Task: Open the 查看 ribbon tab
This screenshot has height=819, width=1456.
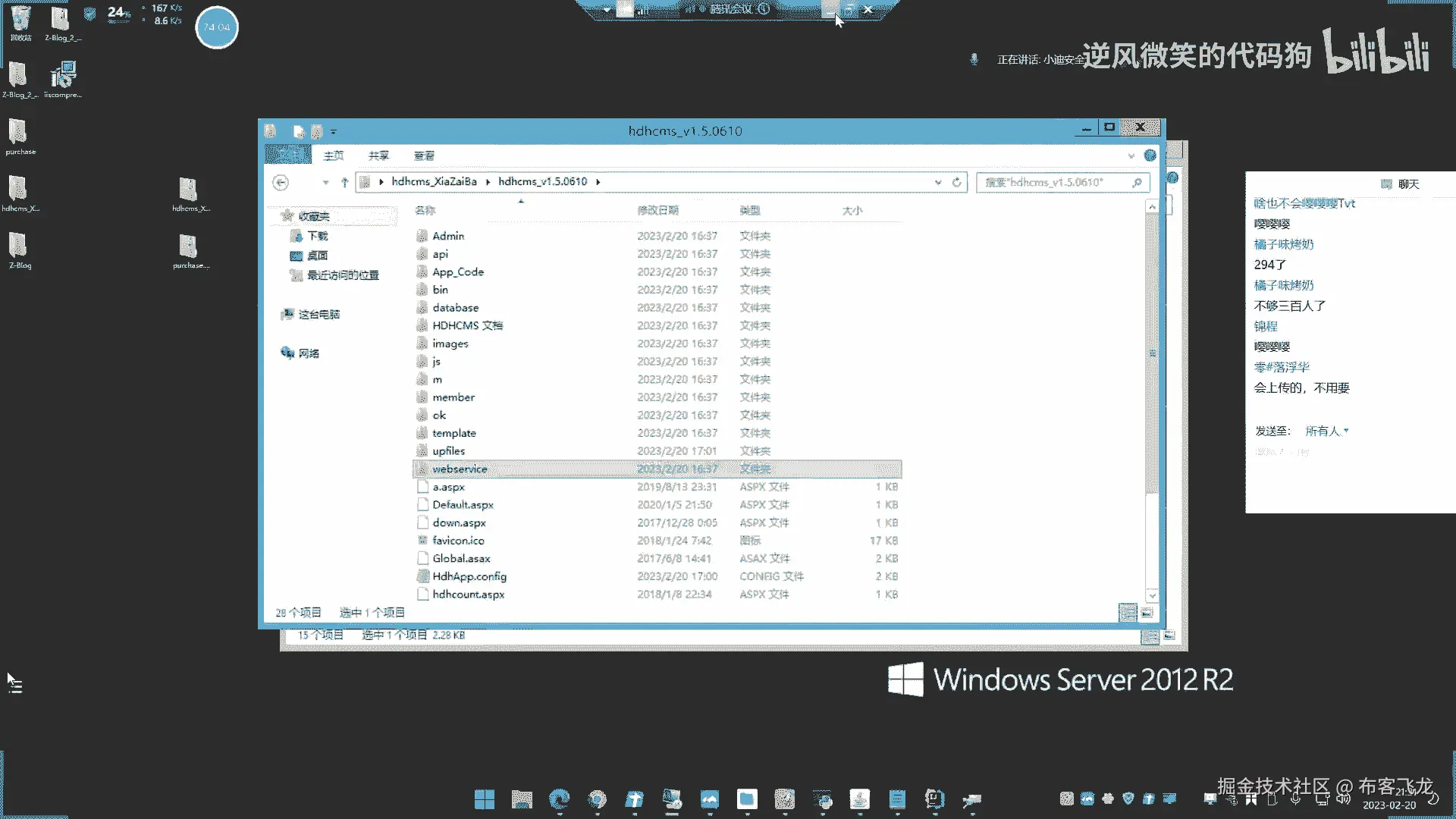Action: pos(424,155)
